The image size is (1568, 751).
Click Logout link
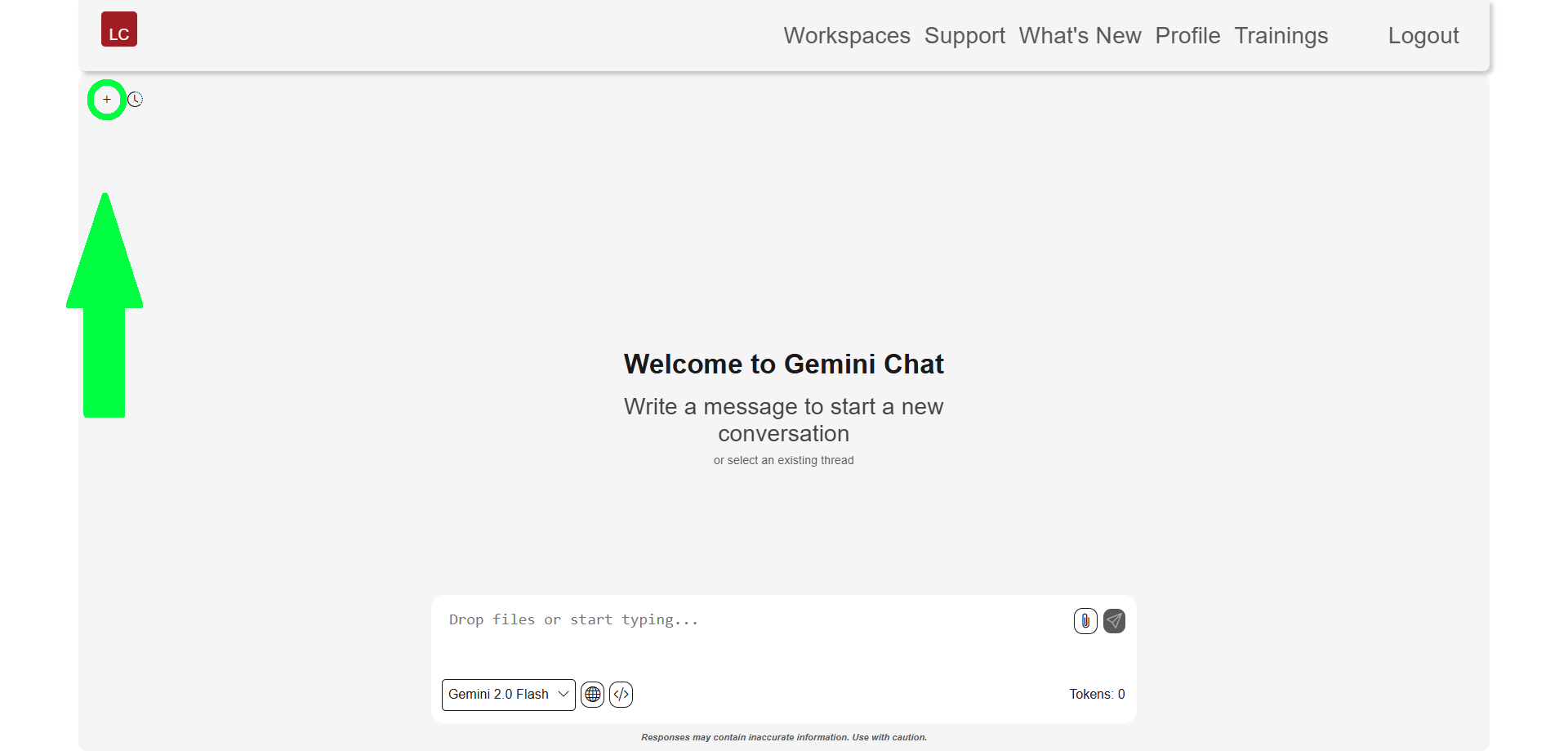1423,36
